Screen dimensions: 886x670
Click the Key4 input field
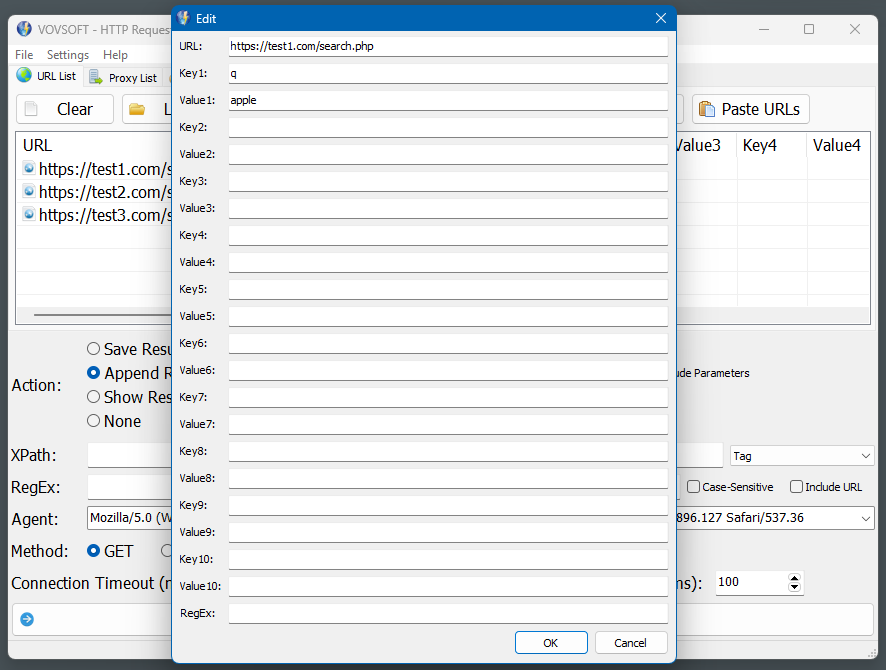pyautogui.click(x=448, y=236)
